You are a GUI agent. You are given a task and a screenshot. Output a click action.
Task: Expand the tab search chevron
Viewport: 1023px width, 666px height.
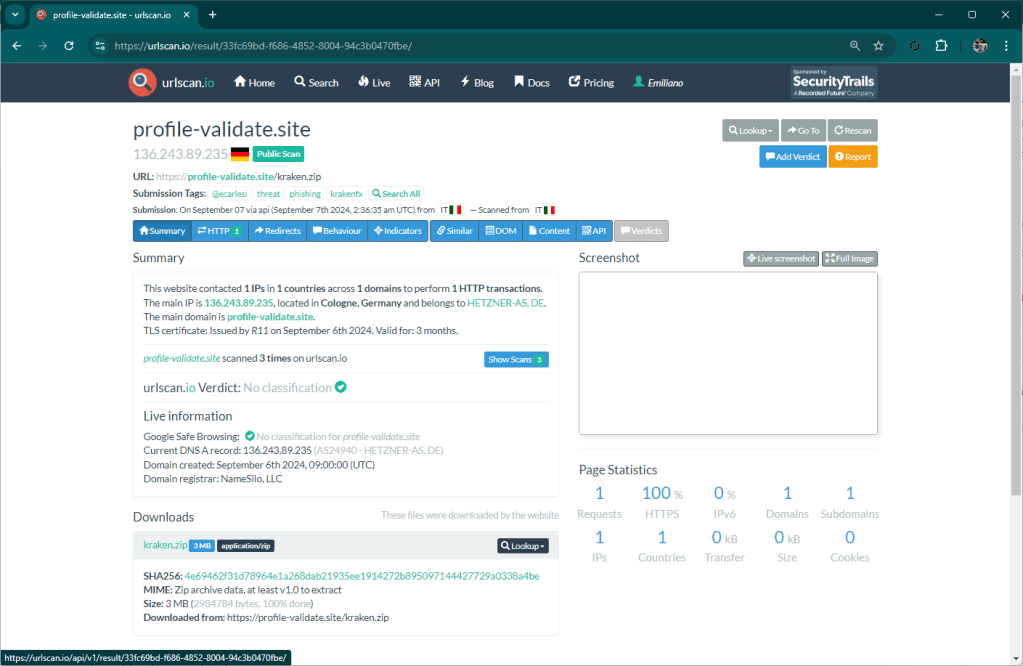15,15
